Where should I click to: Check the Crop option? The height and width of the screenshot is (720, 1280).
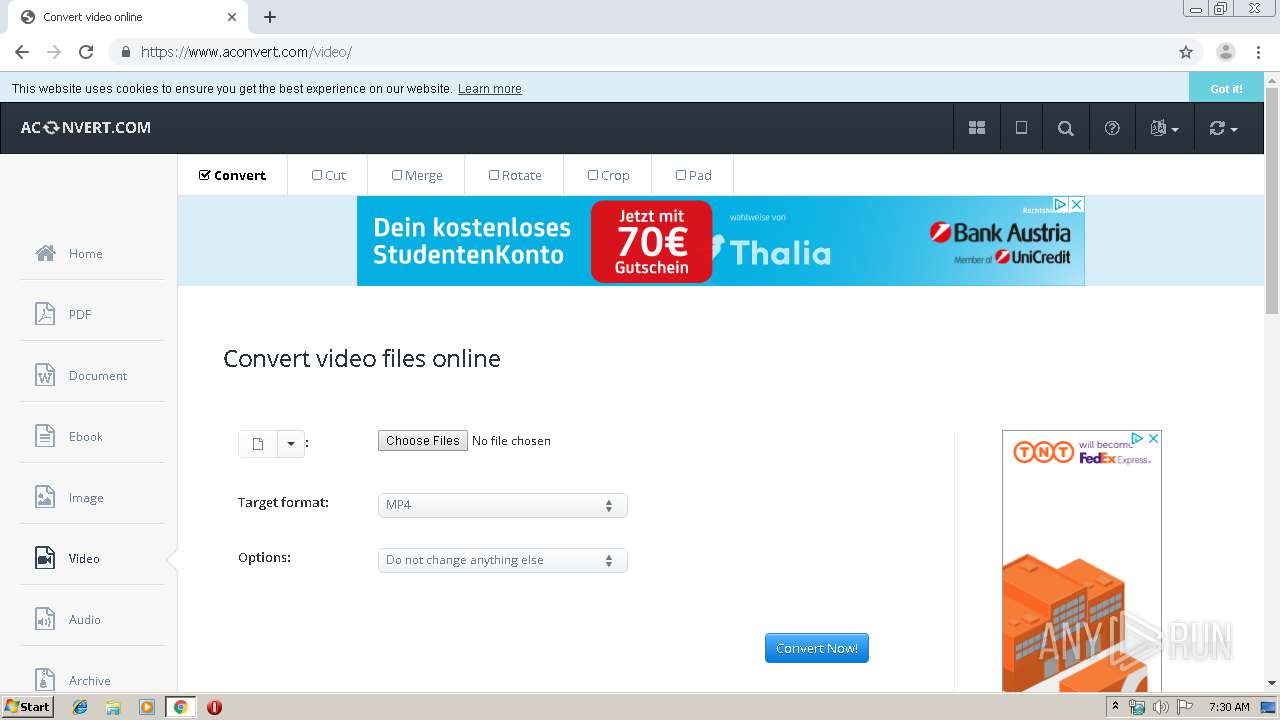coord(593,175)
